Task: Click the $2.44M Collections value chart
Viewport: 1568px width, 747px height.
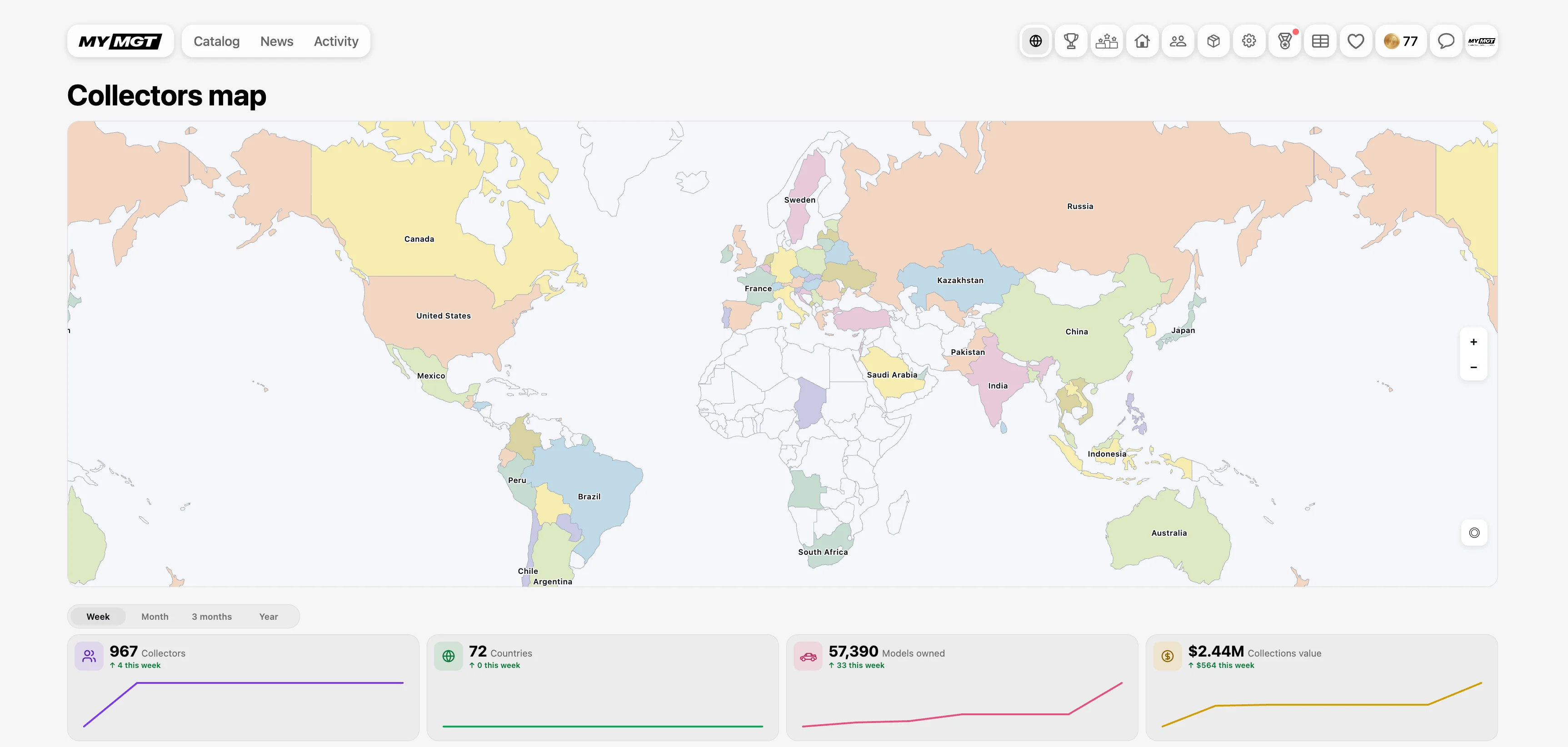Action: (1322, 704)
